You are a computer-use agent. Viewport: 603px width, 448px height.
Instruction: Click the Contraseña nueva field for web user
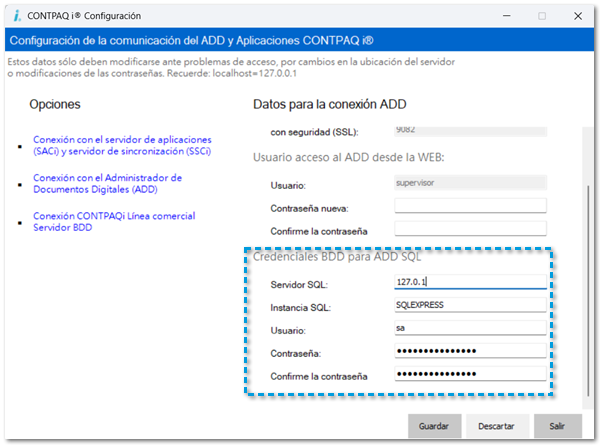(x=470, y=206)
